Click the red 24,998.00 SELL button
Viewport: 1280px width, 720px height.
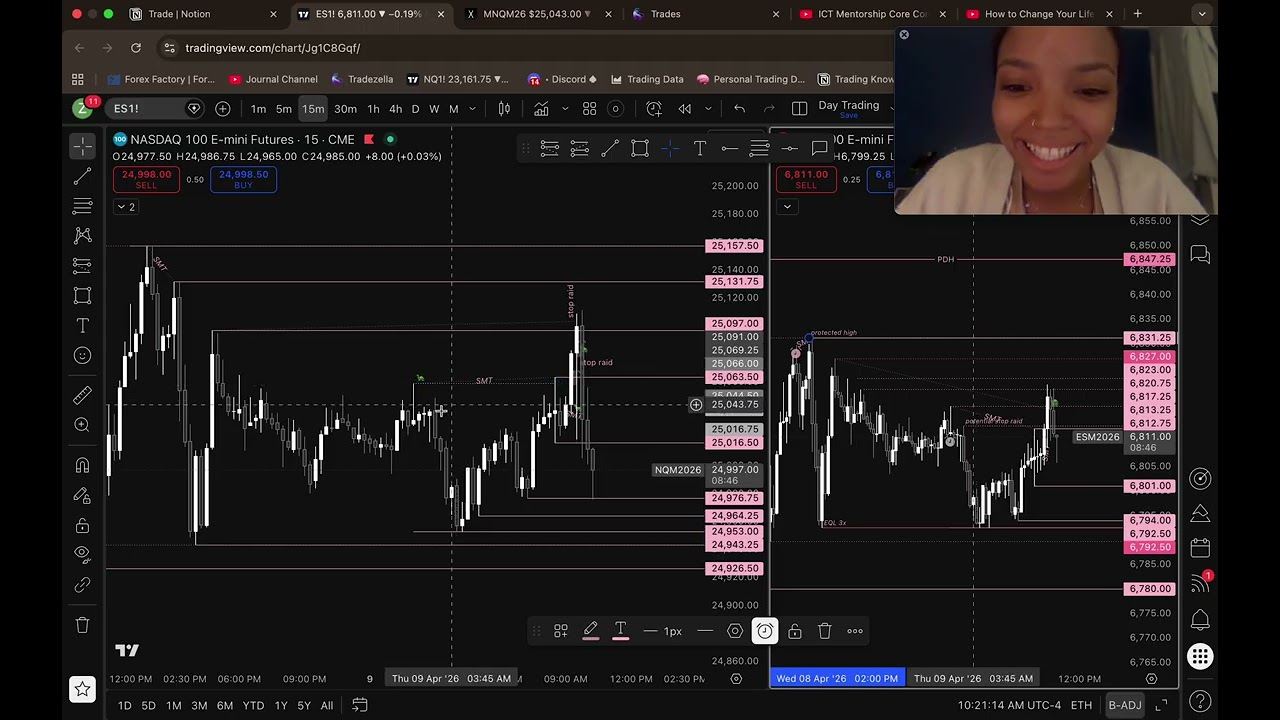tap(146, 179)
